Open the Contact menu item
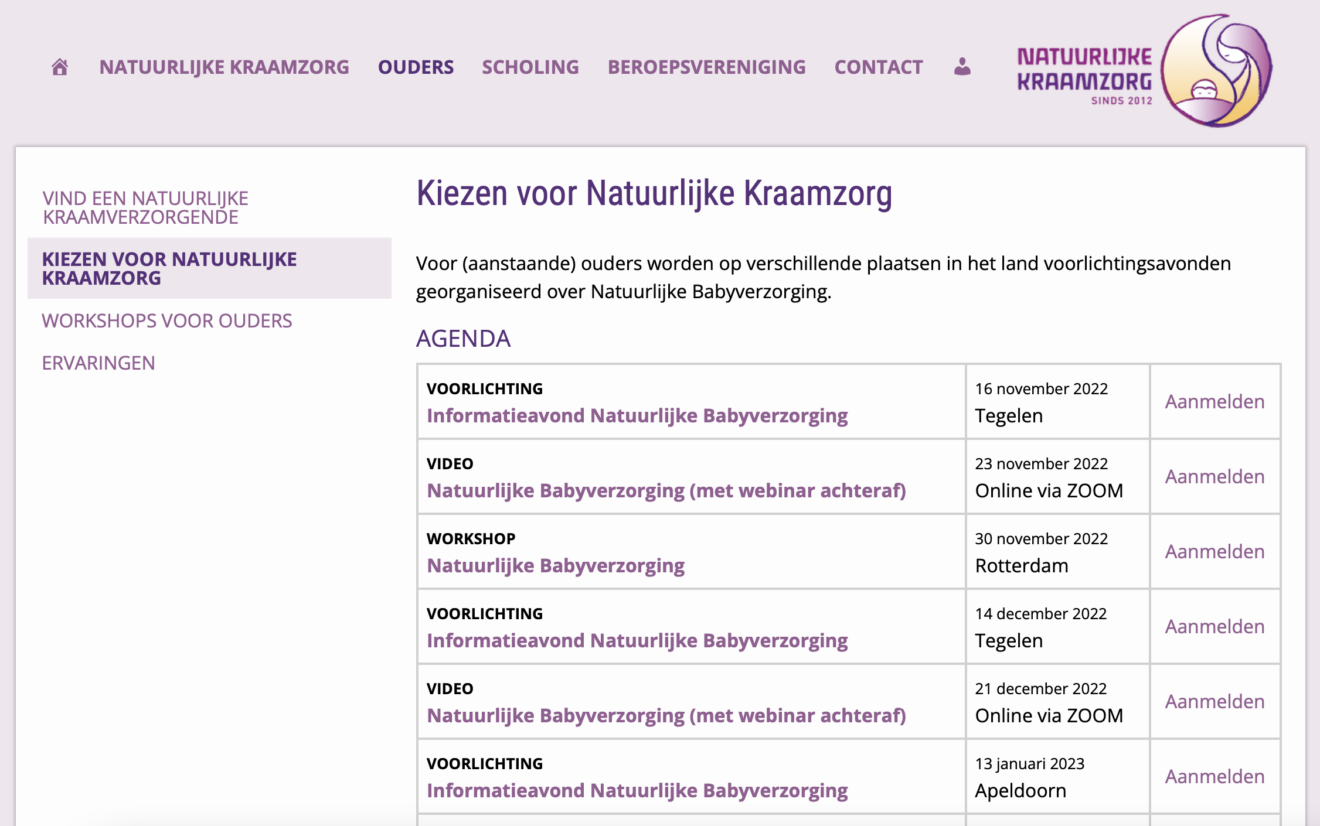The height and width of the screenshot is (826, 1320). 879,67
